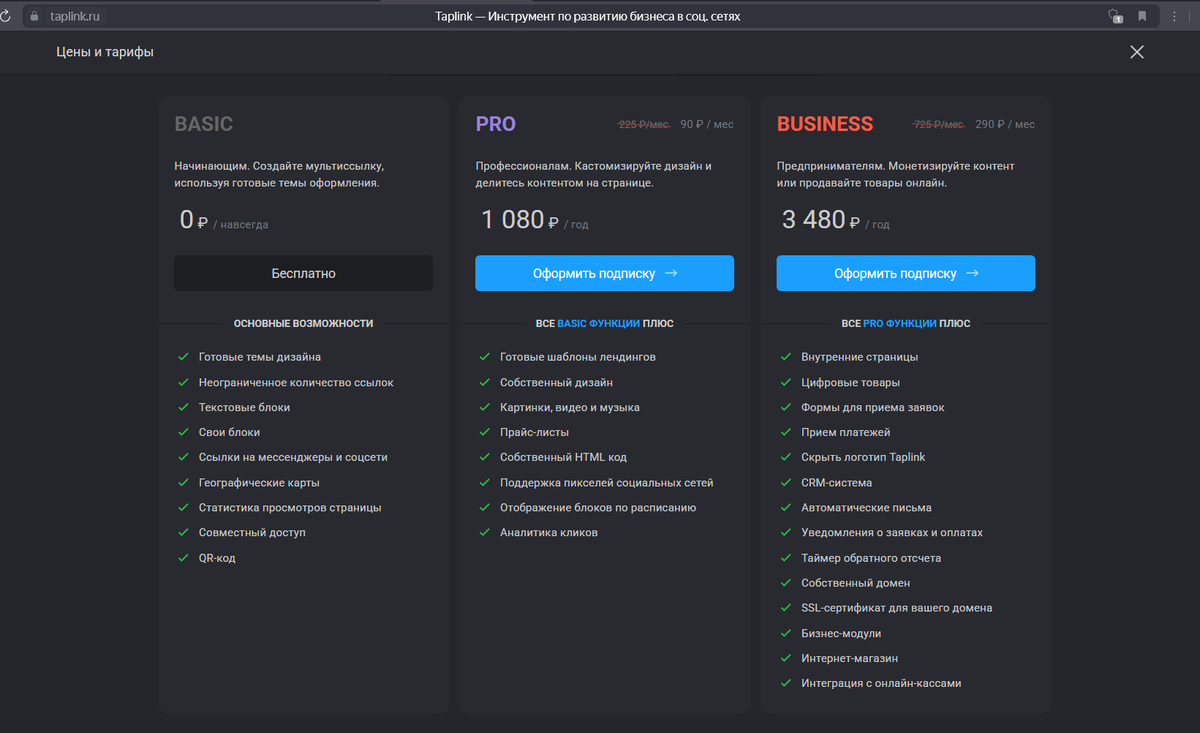Screen dimensions: 1200x733
Task: Click "Оформить подписку" for the PRO plan
Action: click(x=604, y=272)
